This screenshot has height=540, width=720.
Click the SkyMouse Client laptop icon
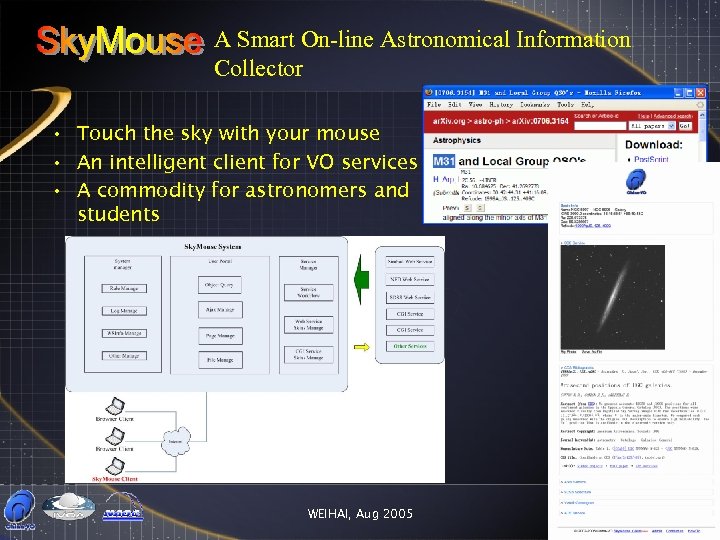(115, 466)
